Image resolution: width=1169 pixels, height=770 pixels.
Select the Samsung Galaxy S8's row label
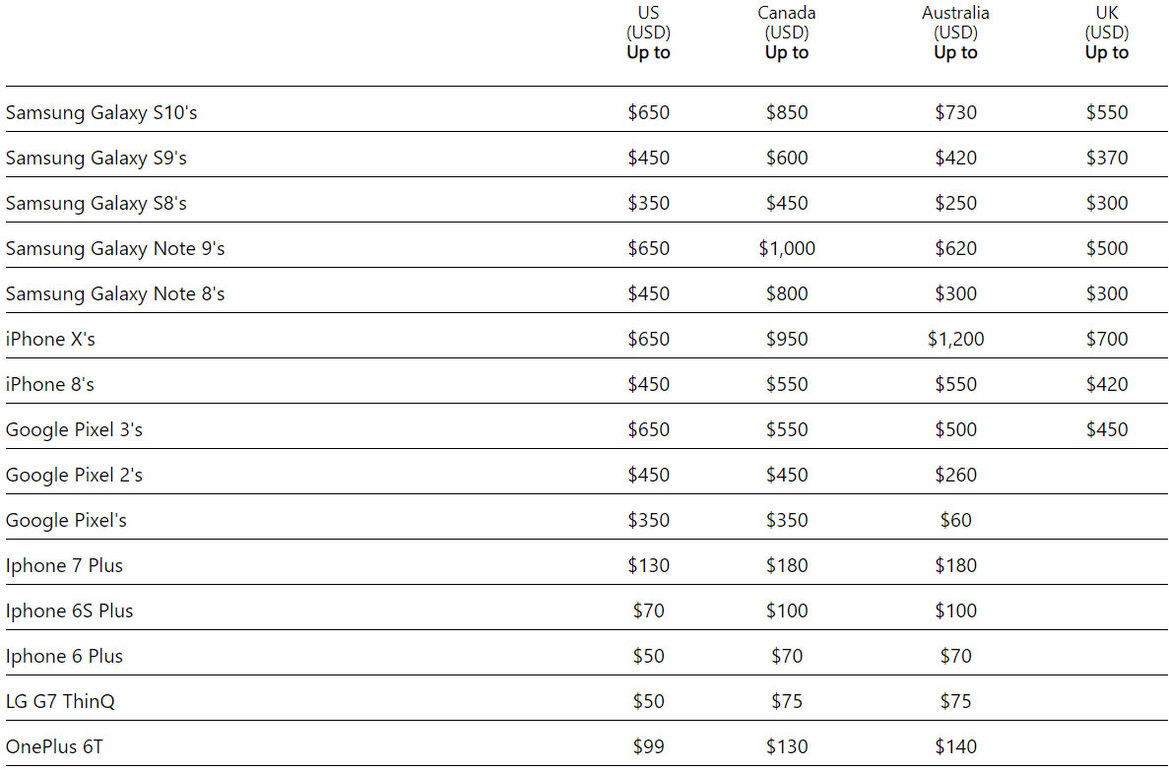click(x=95, y=203)
